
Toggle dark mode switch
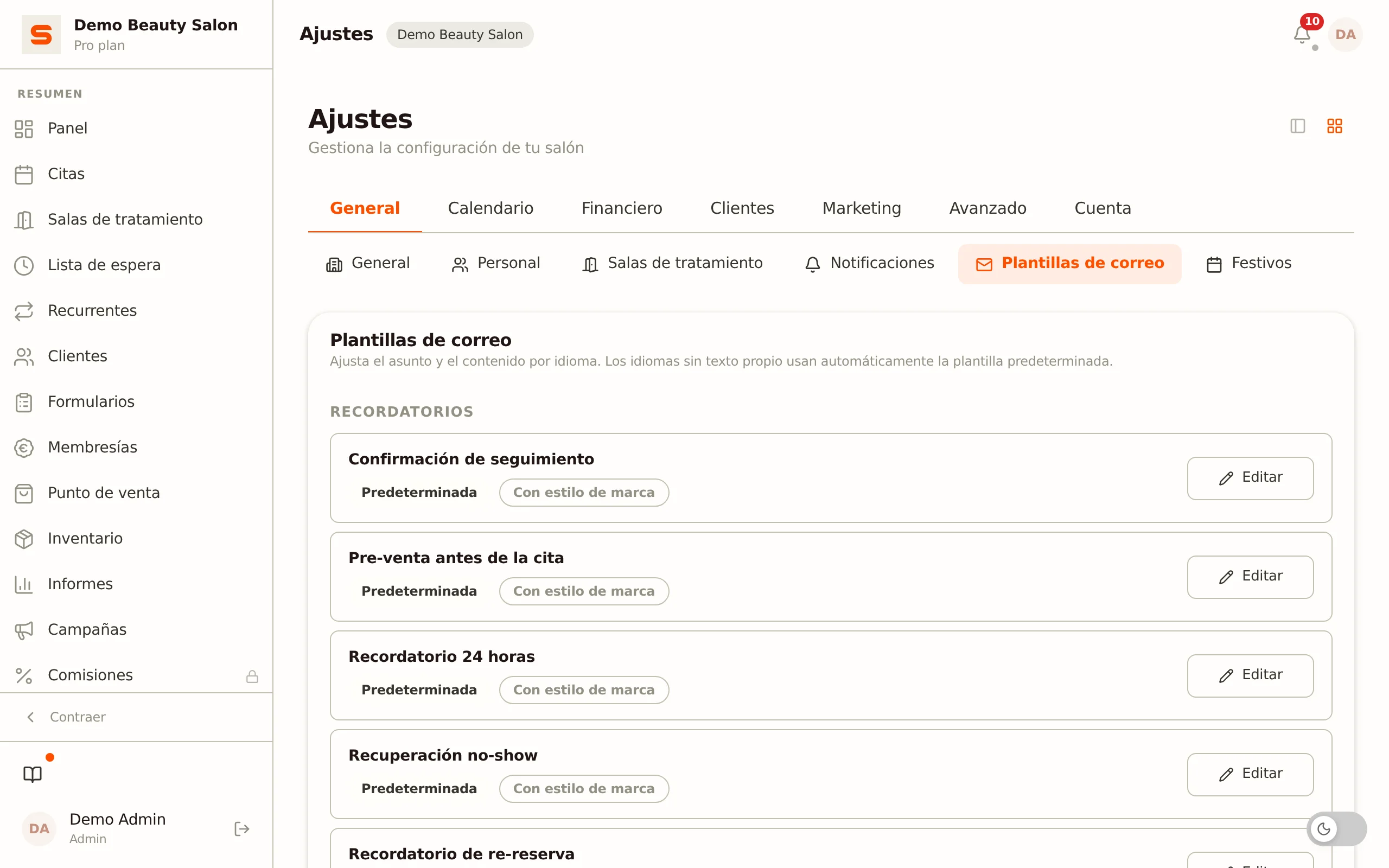(x=1336, y=828)
